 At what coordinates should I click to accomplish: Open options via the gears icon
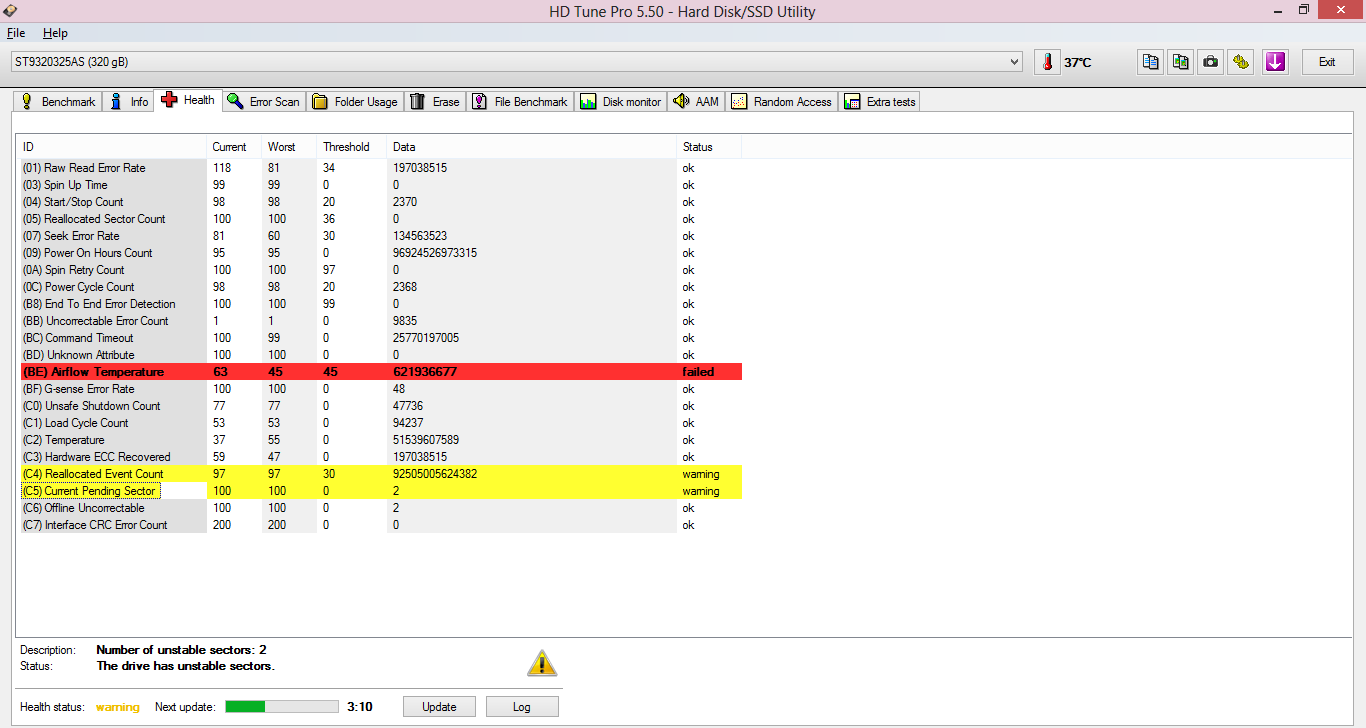coord(1241,62)
